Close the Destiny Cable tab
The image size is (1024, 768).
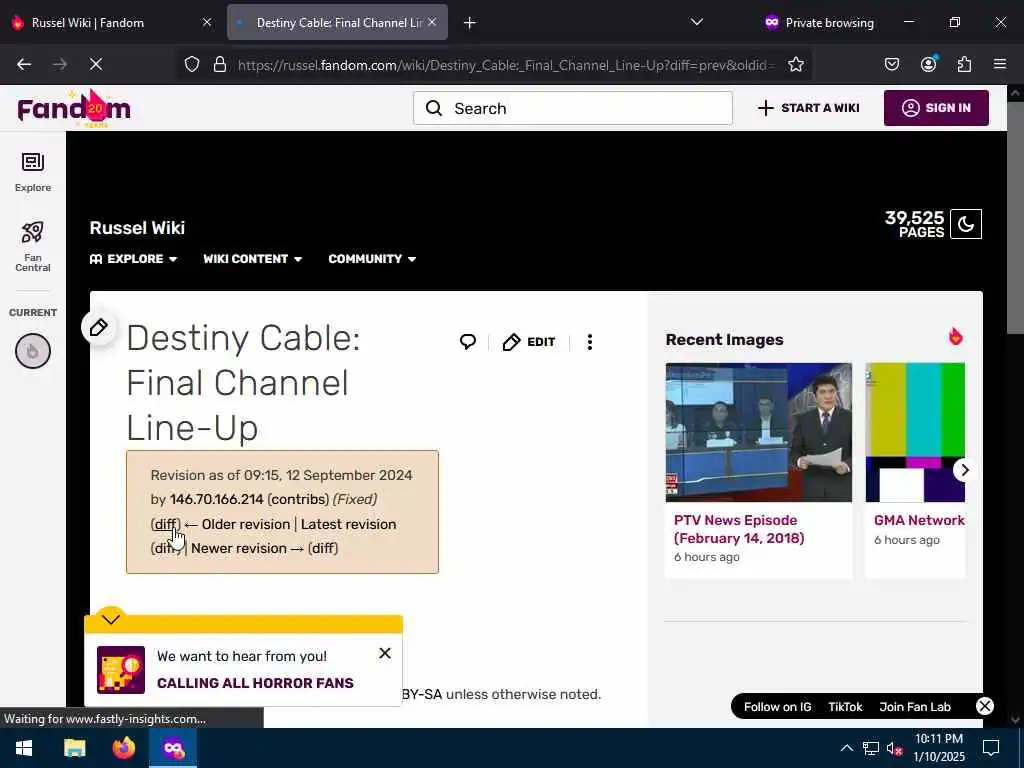coord(432,22)
